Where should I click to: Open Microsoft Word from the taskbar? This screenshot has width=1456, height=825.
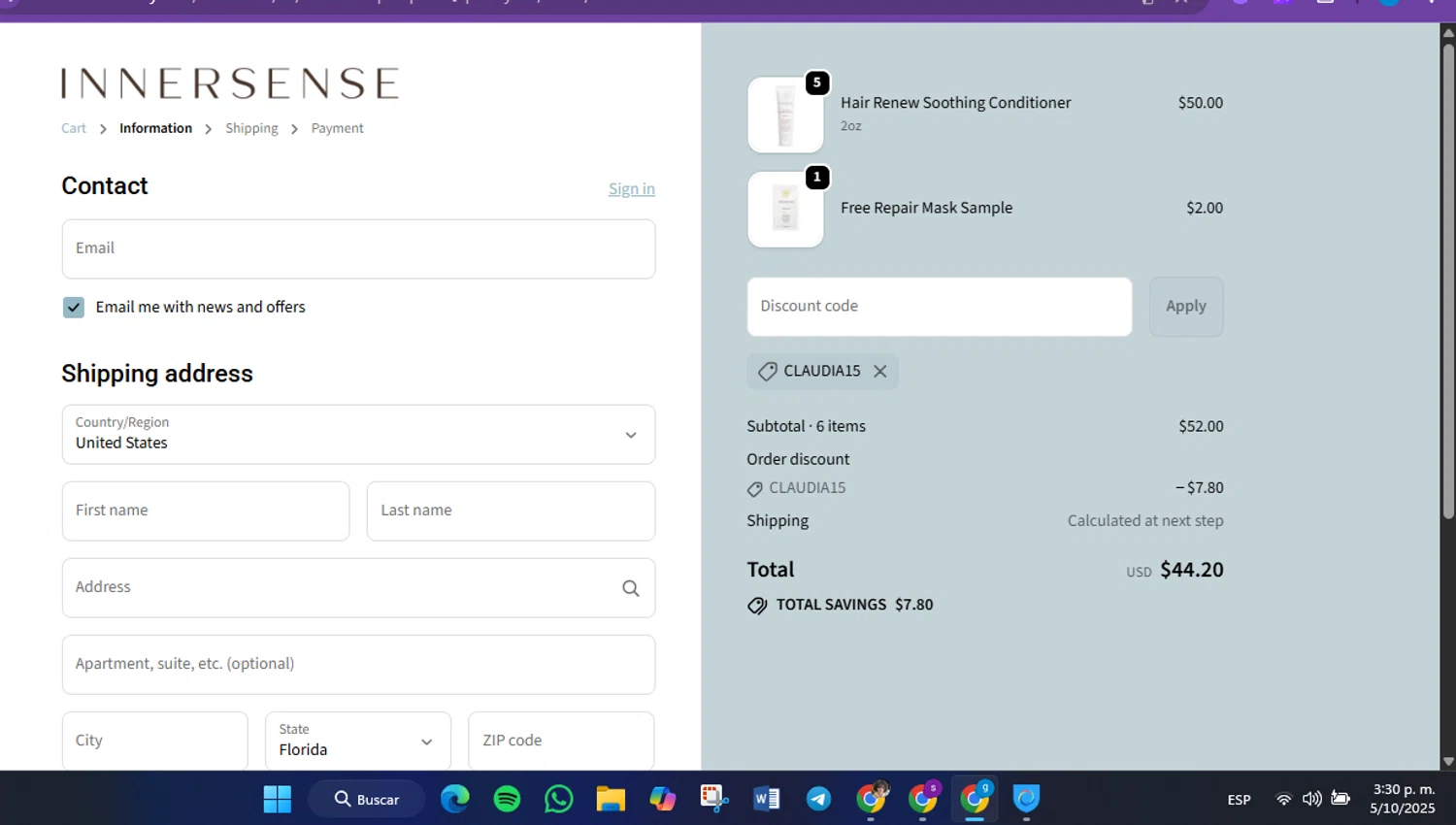click(767, 799)
